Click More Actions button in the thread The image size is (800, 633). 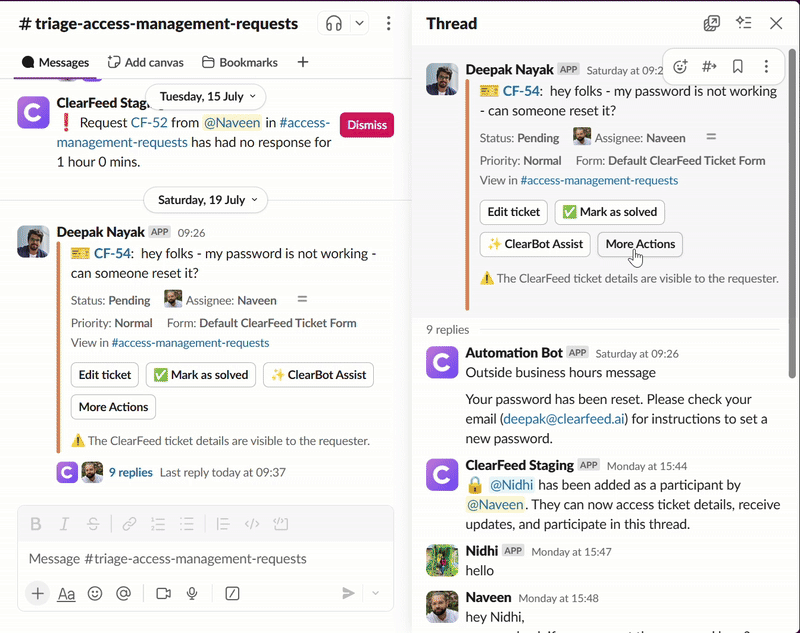point(640,244)
